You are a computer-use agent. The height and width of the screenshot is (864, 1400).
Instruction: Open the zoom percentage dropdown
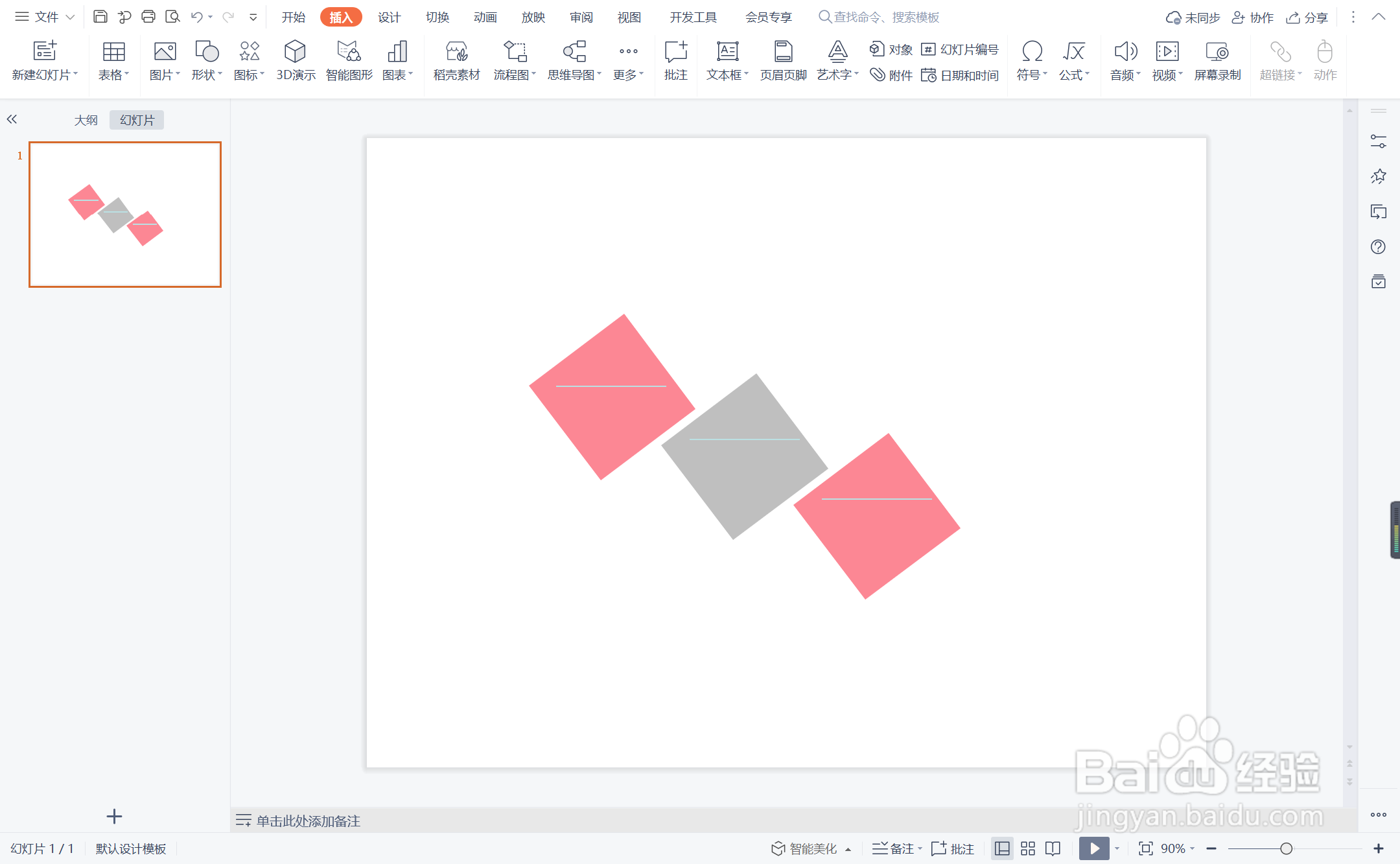(1178, 848)
